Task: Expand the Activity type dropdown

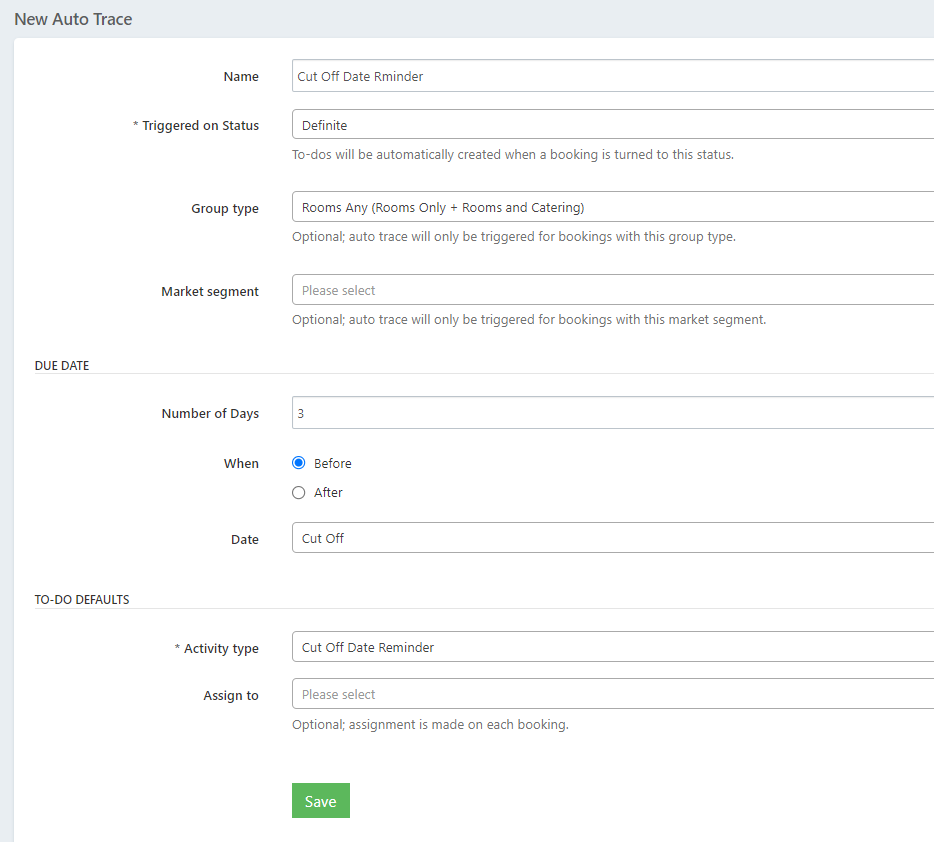Action: (612, 647)
